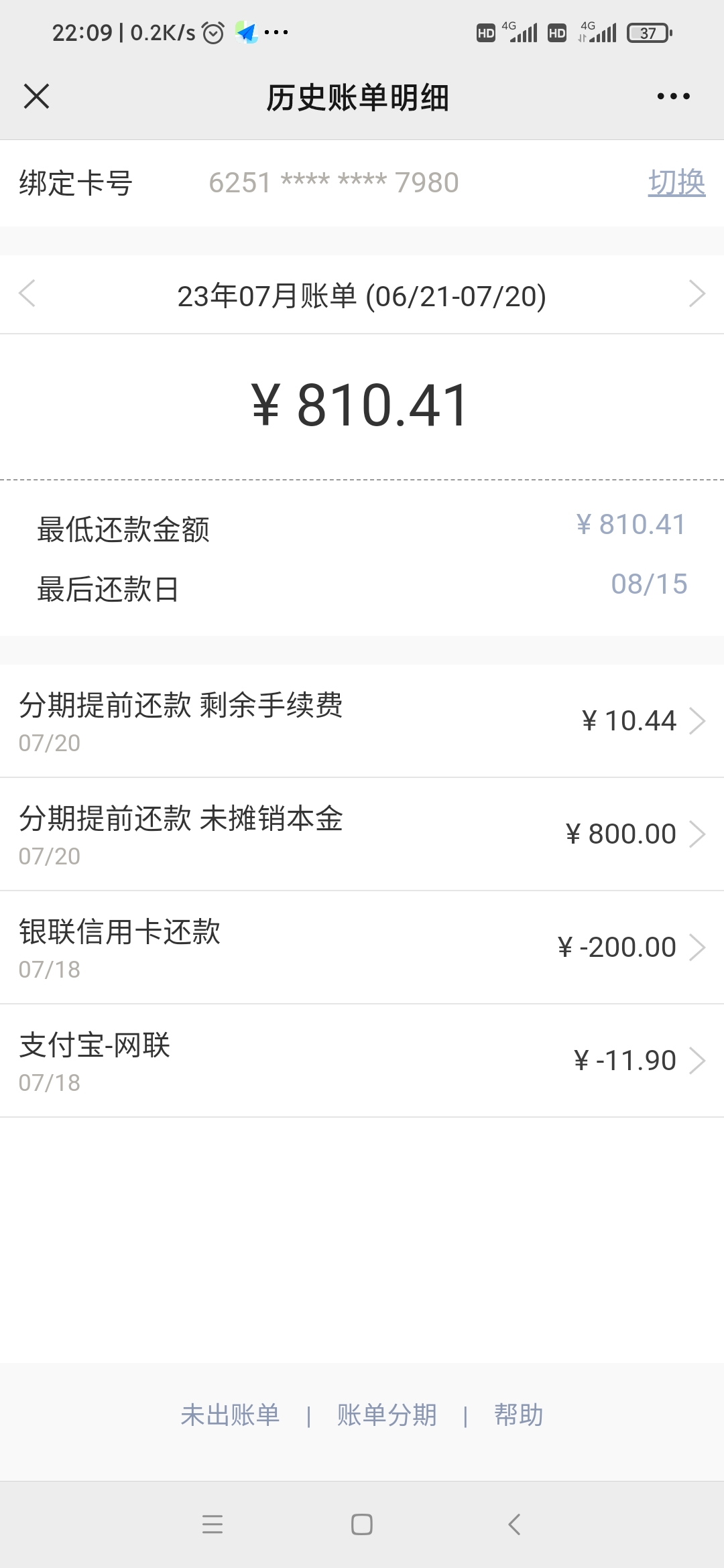Open 账单分期 installment link
724x1568 pixels.
(387, 1415)
